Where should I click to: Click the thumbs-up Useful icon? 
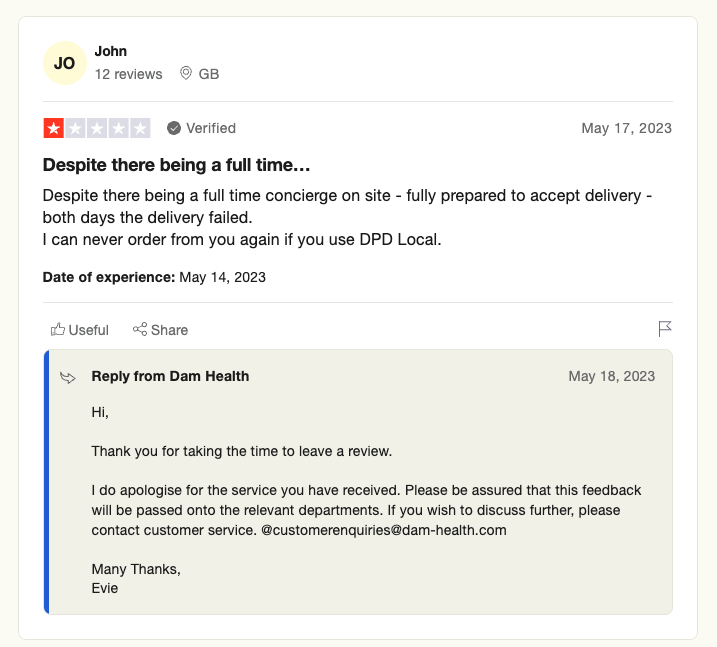pos(58,329)
